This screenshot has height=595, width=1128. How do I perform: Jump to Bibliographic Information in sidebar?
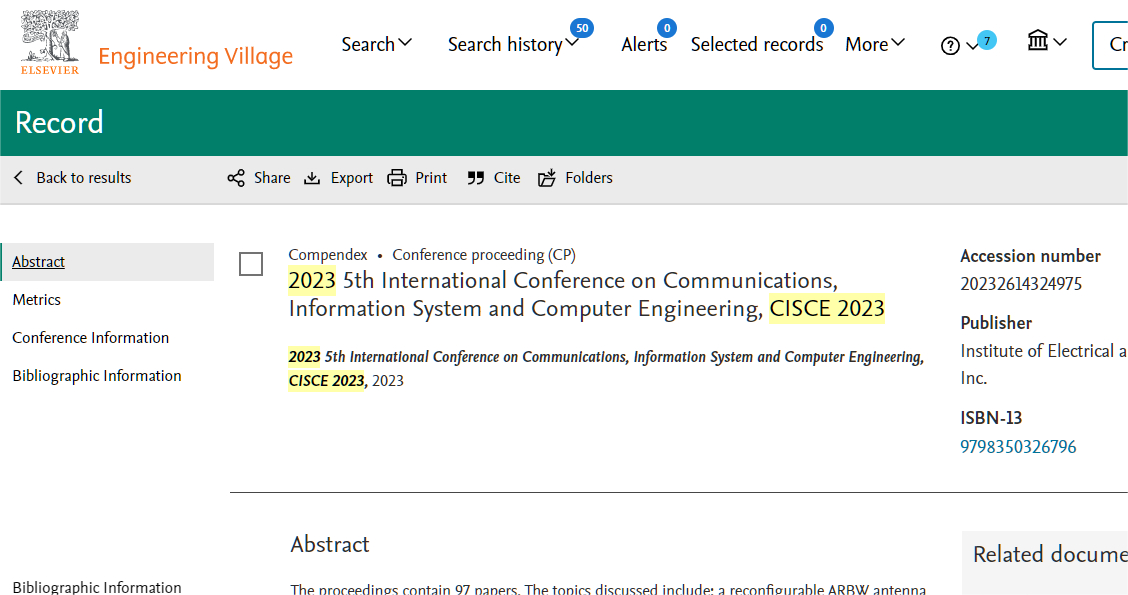[x=96, y=376]
